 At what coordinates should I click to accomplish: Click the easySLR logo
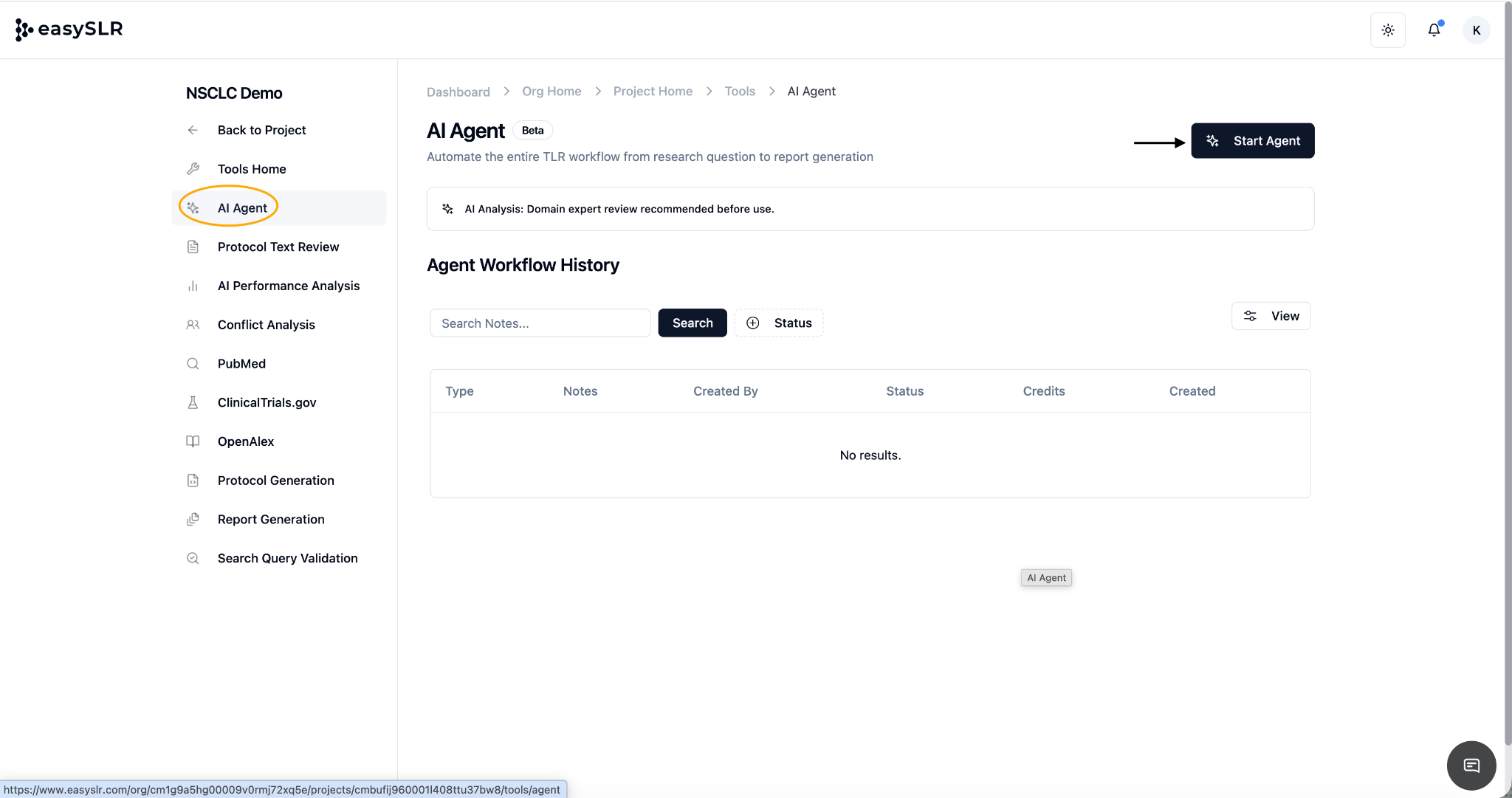pos(69,30)
